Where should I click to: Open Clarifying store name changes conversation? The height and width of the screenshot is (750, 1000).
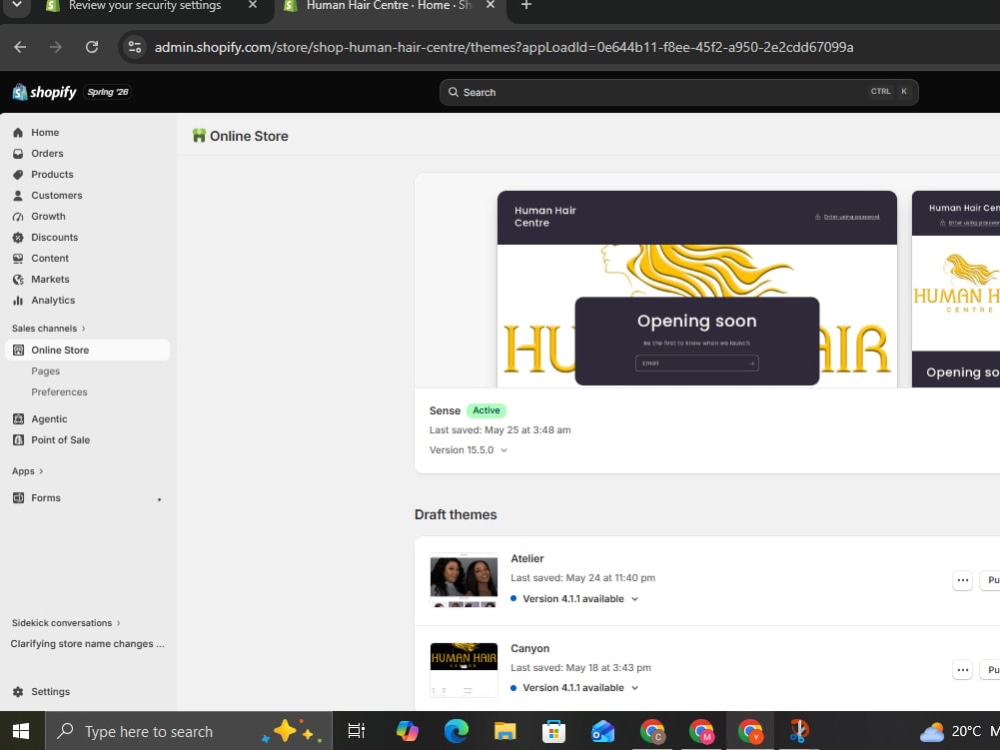[x=87, y=644]
